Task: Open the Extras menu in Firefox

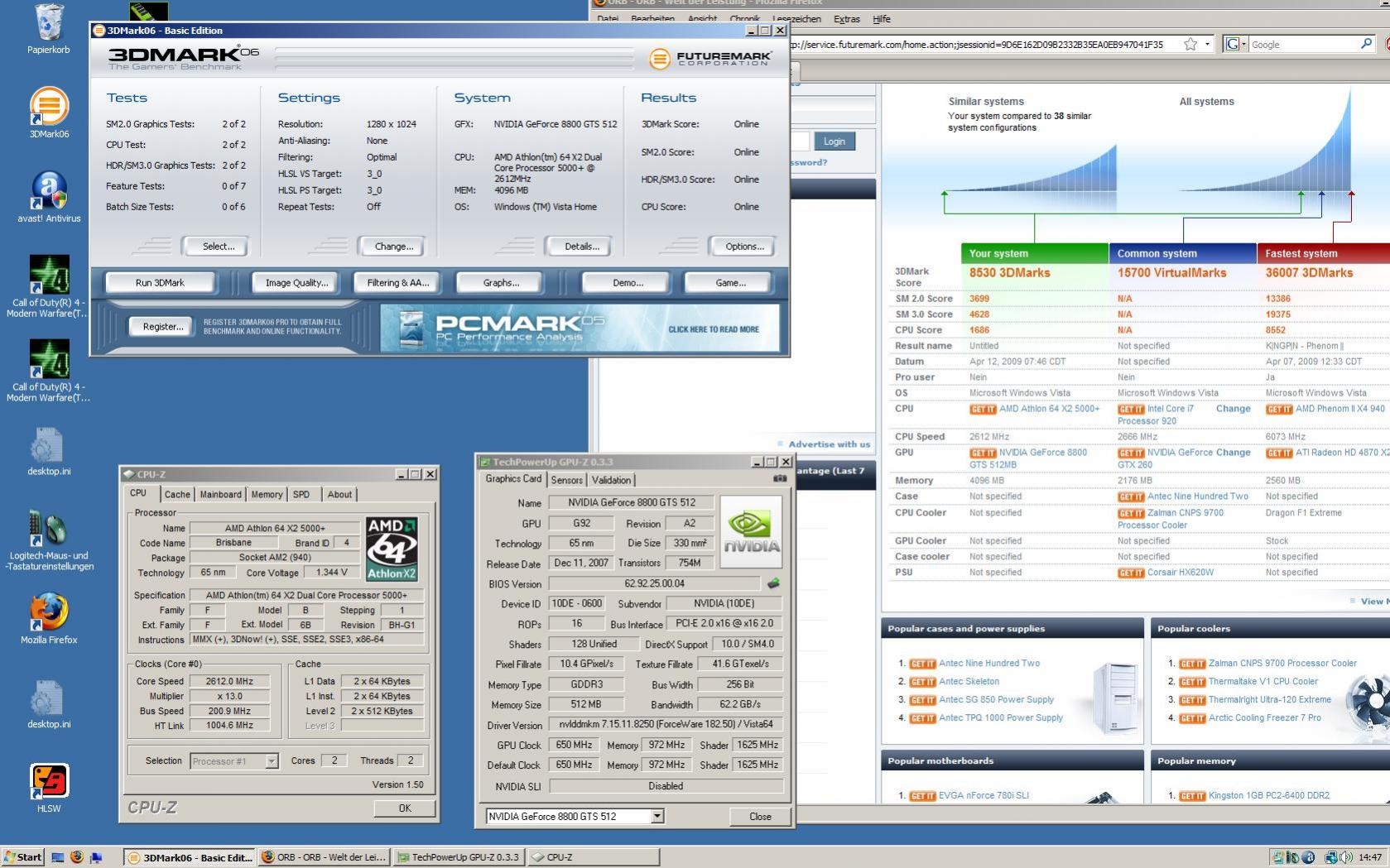Action: pyautogui.click(x=847, y=19)
